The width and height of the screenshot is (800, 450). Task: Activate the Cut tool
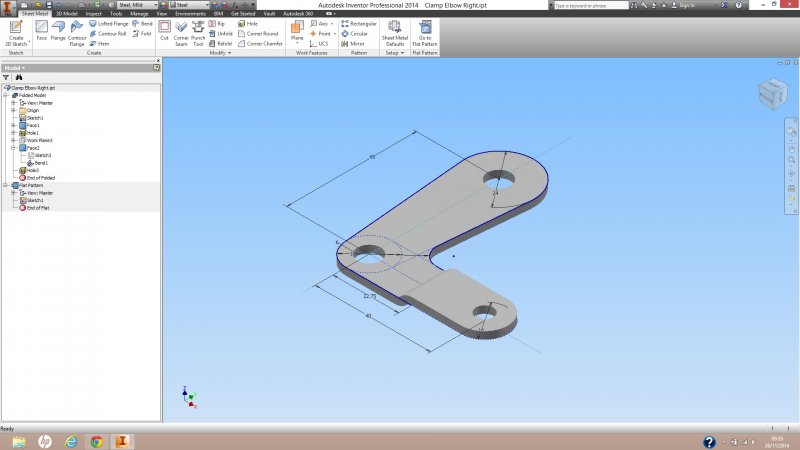pyautogui.click(x=164, y=31)
